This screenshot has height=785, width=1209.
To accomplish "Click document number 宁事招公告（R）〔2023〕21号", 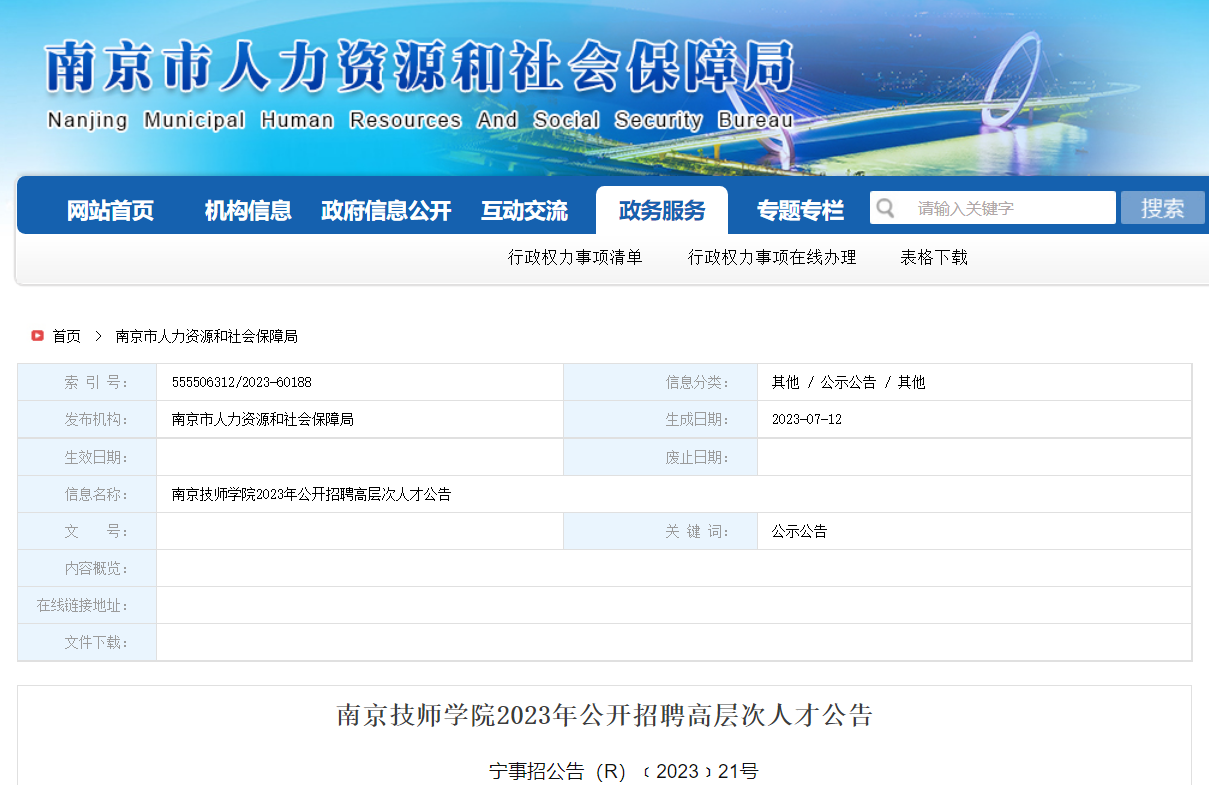I will point(624,772).
